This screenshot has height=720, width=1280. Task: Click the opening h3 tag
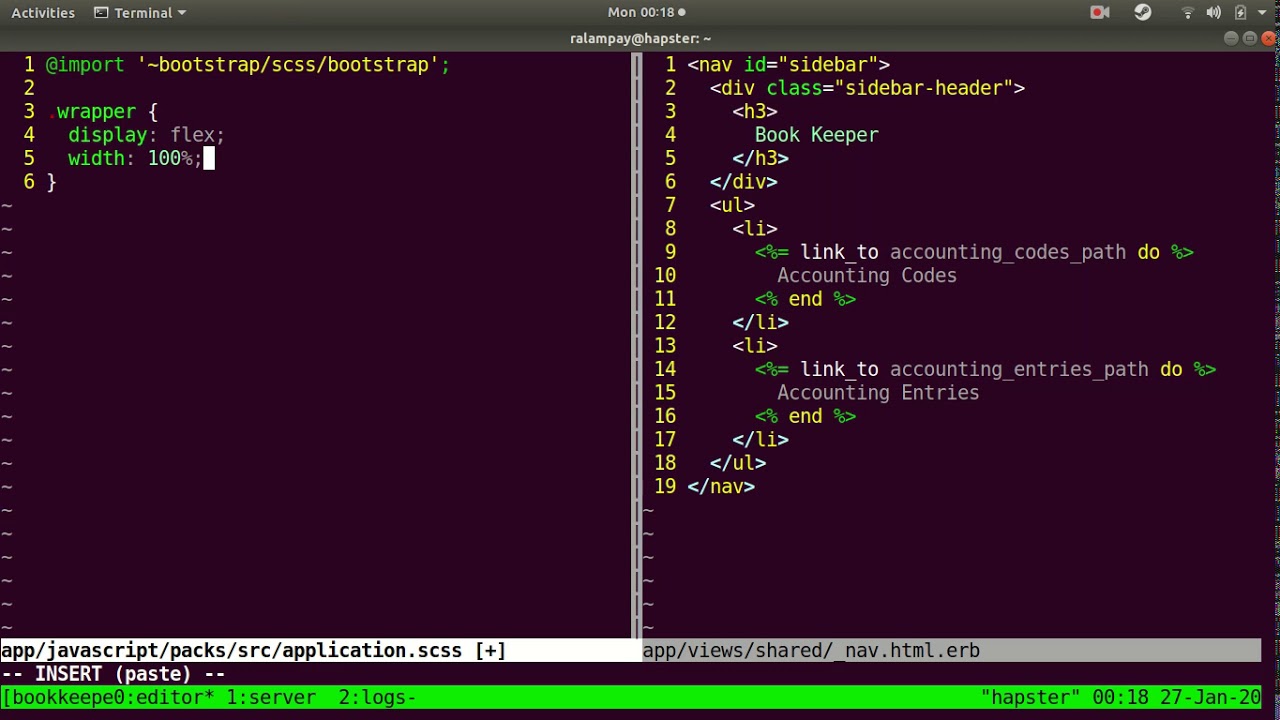755,112
